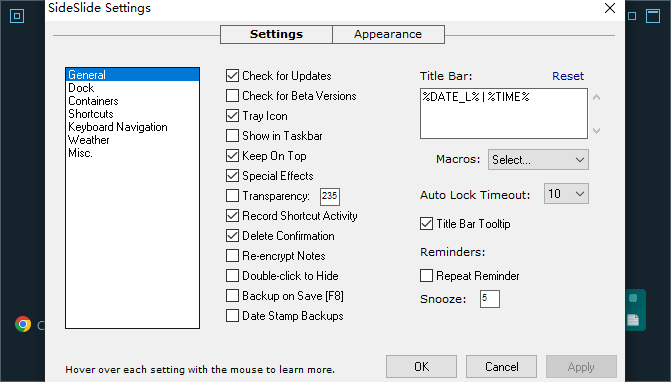Screen dimensions: 671x382
Task: Confirm settings with the OK button
Action: tap(422, 367)
